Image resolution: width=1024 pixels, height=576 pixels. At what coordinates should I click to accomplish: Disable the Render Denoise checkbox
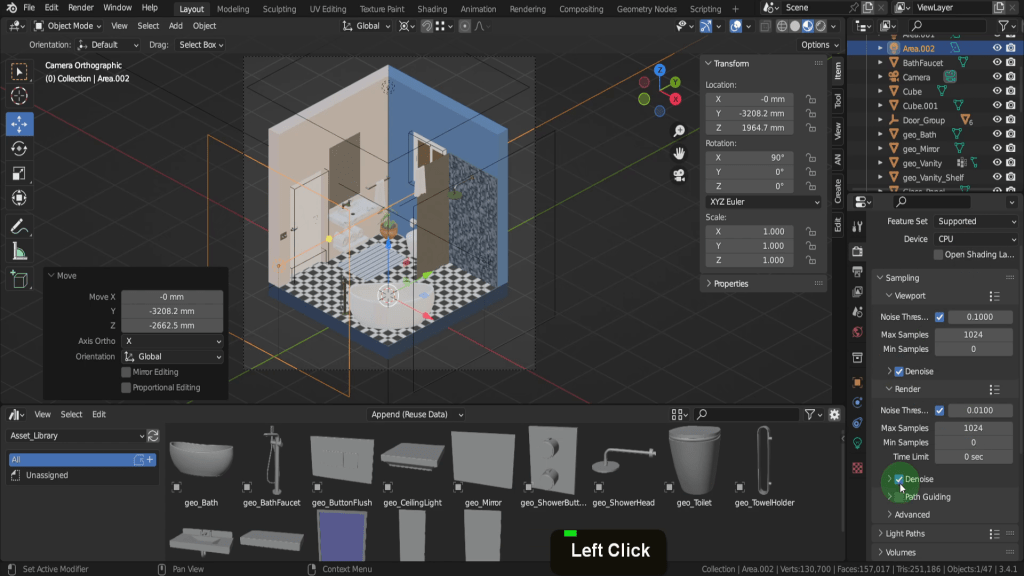pos(899,480)
